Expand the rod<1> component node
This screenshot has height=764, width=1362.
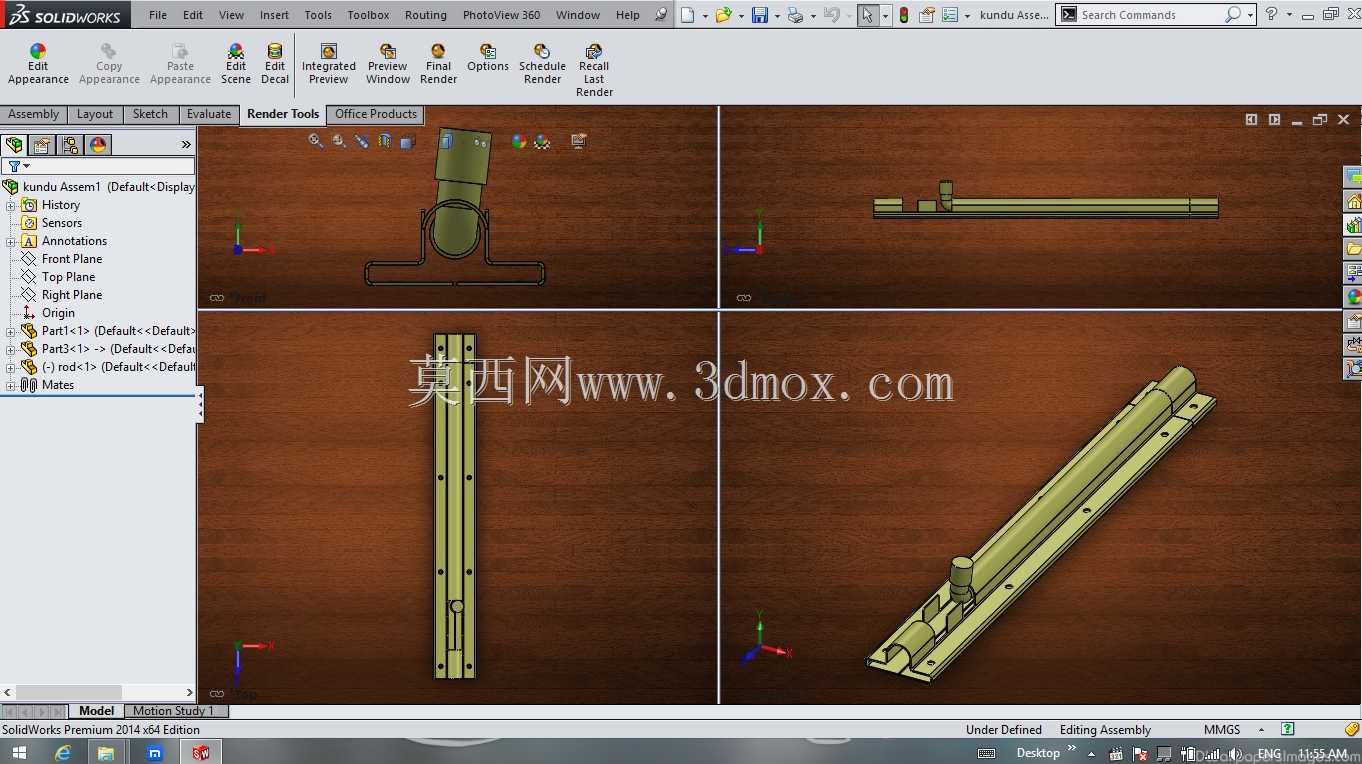pos(11,367)
